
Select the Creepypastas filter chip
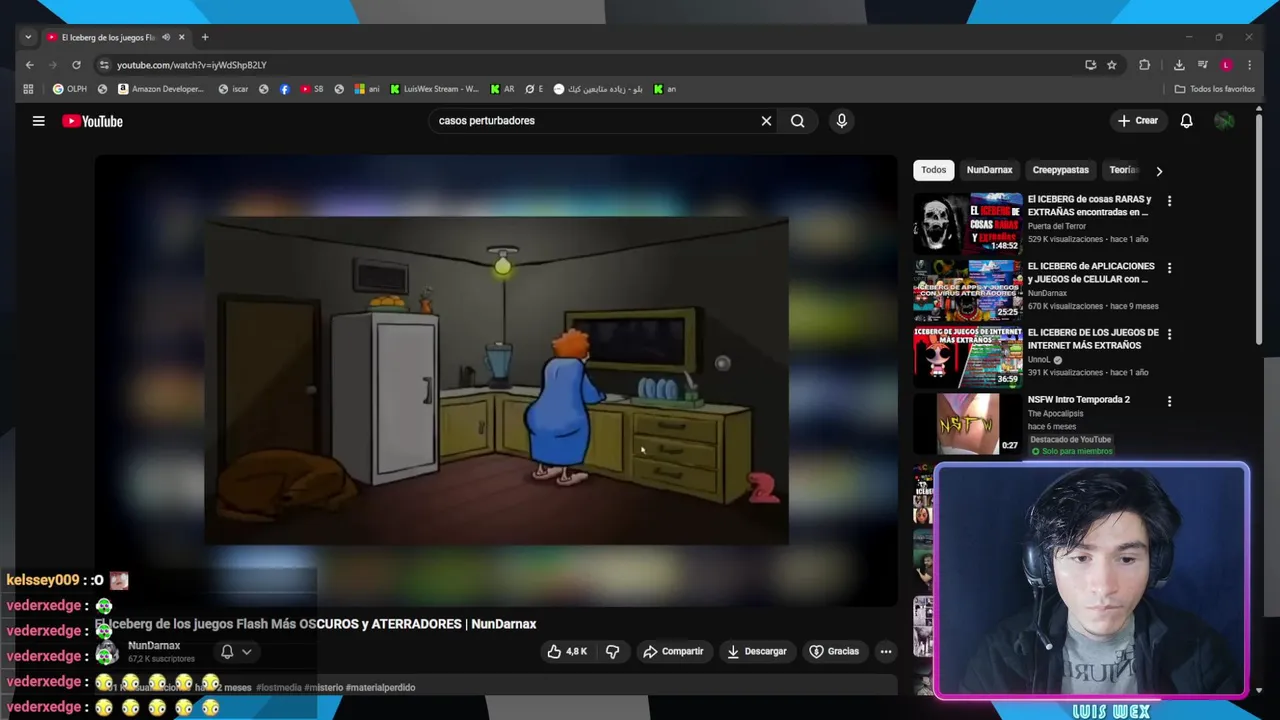pos(1060,170)
